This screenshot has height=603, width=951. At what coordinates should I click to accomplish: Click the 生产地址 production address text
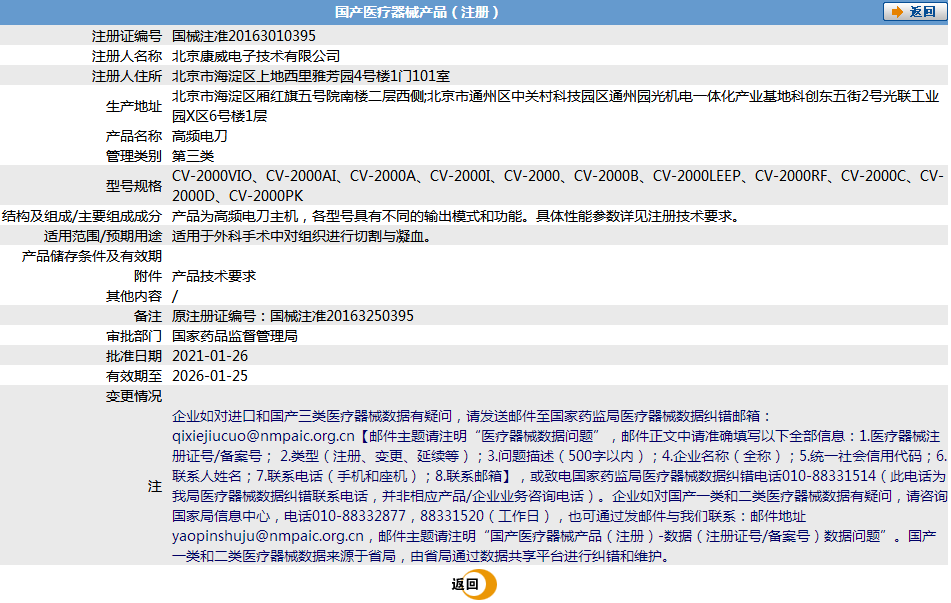(555, 97)
